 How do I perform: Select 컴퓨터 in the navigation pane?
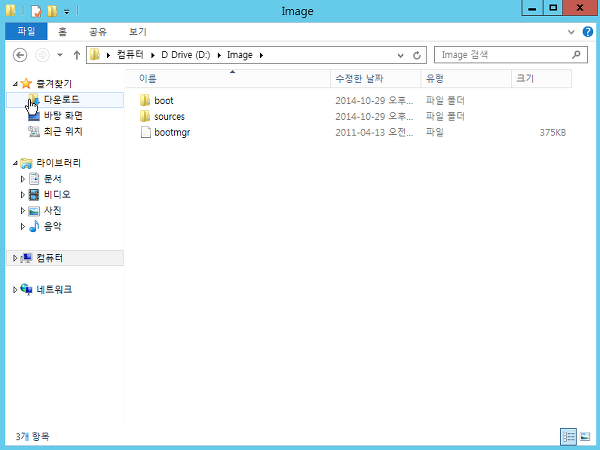click(x=49, y=258)
